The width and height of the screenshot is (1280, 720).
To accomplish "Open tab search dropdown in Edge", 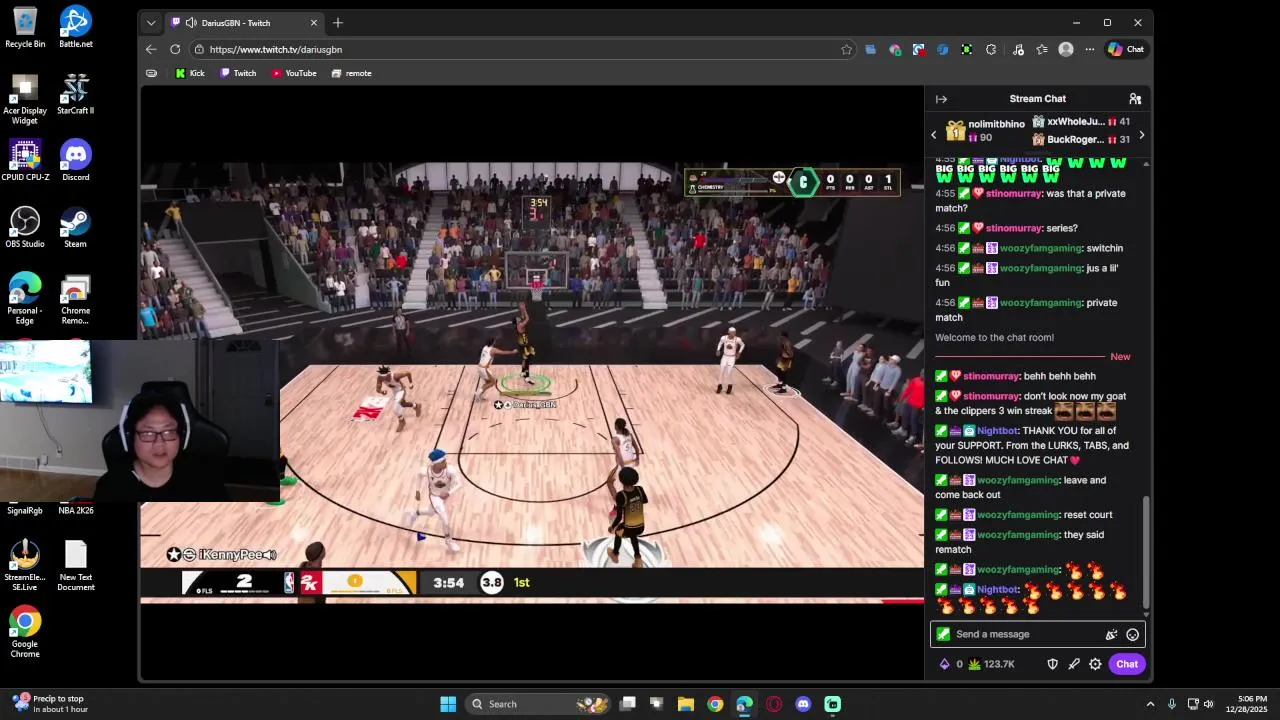I will (x=151, y=22).
